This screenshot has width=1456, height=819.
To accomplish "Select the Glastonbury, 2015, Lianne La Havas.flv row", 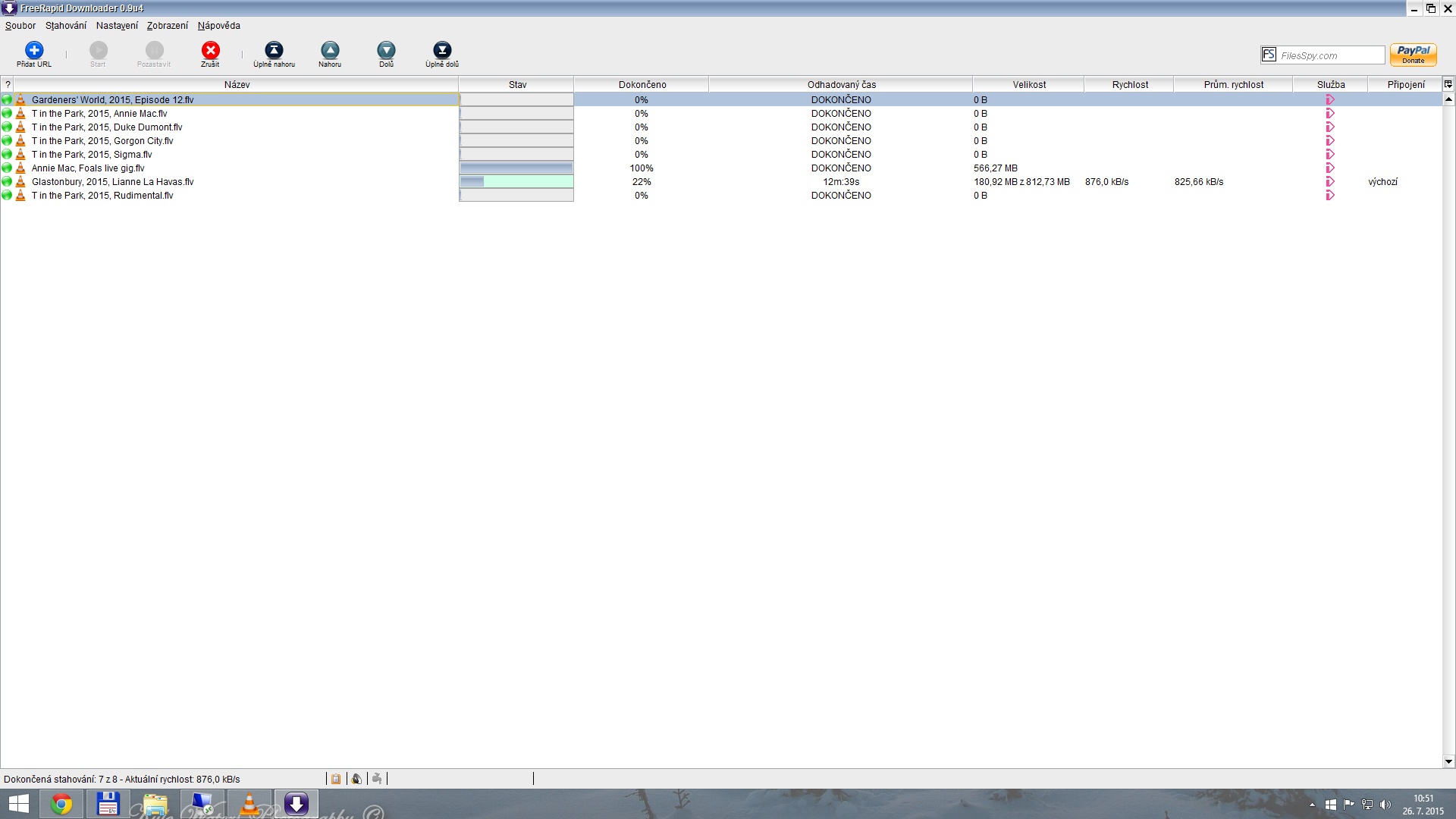I will 112,182.
